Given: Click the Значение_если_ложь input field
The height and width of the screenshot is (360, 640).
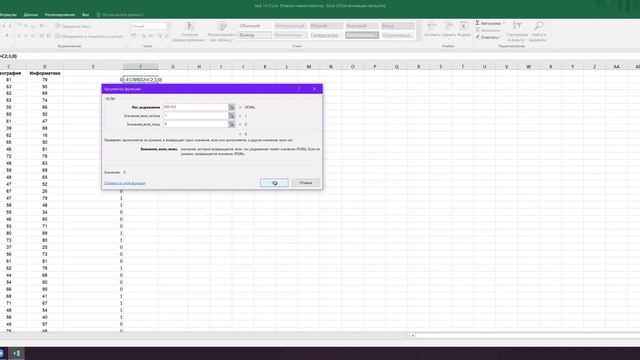Looking at the screenshot, I should coord(195,124).
